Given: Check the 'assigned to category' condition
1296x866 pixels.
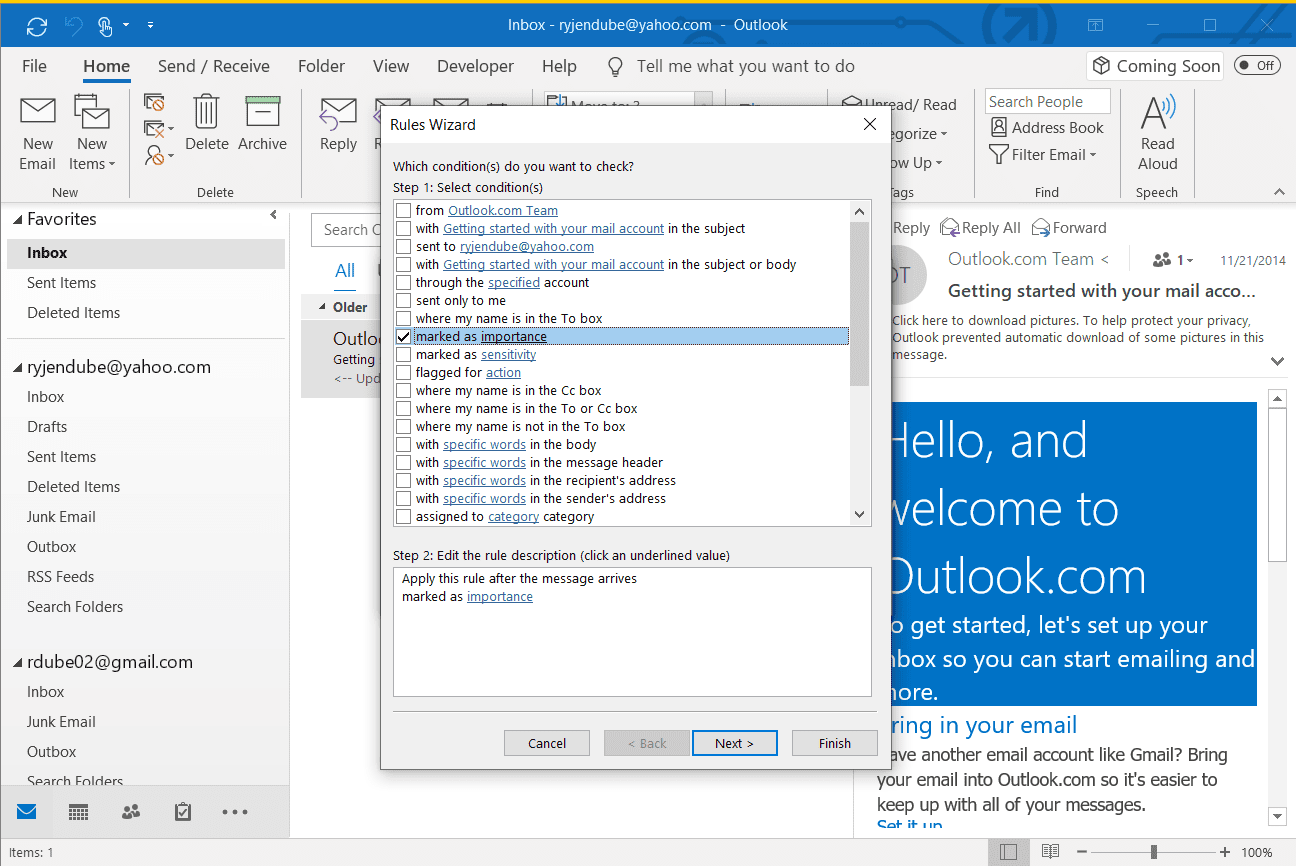Looking at the screenshot, I should click(404, 517).
